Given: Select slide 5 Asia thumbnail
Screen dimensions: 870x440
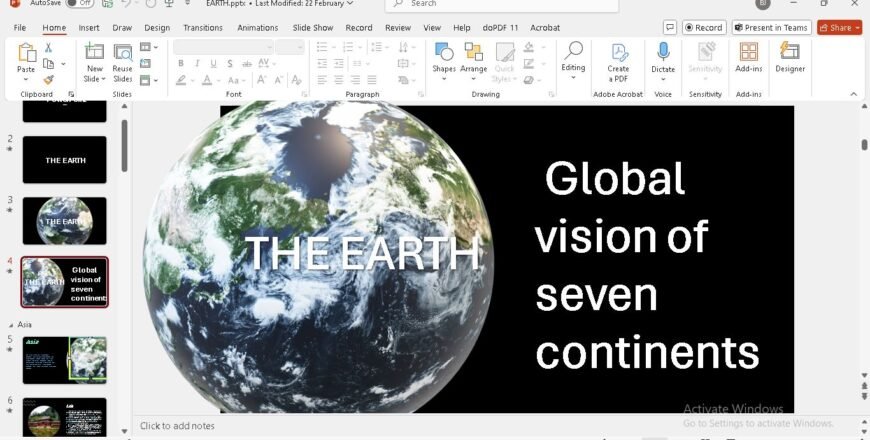Looking at the screenshot, I should tap(64, 360).
